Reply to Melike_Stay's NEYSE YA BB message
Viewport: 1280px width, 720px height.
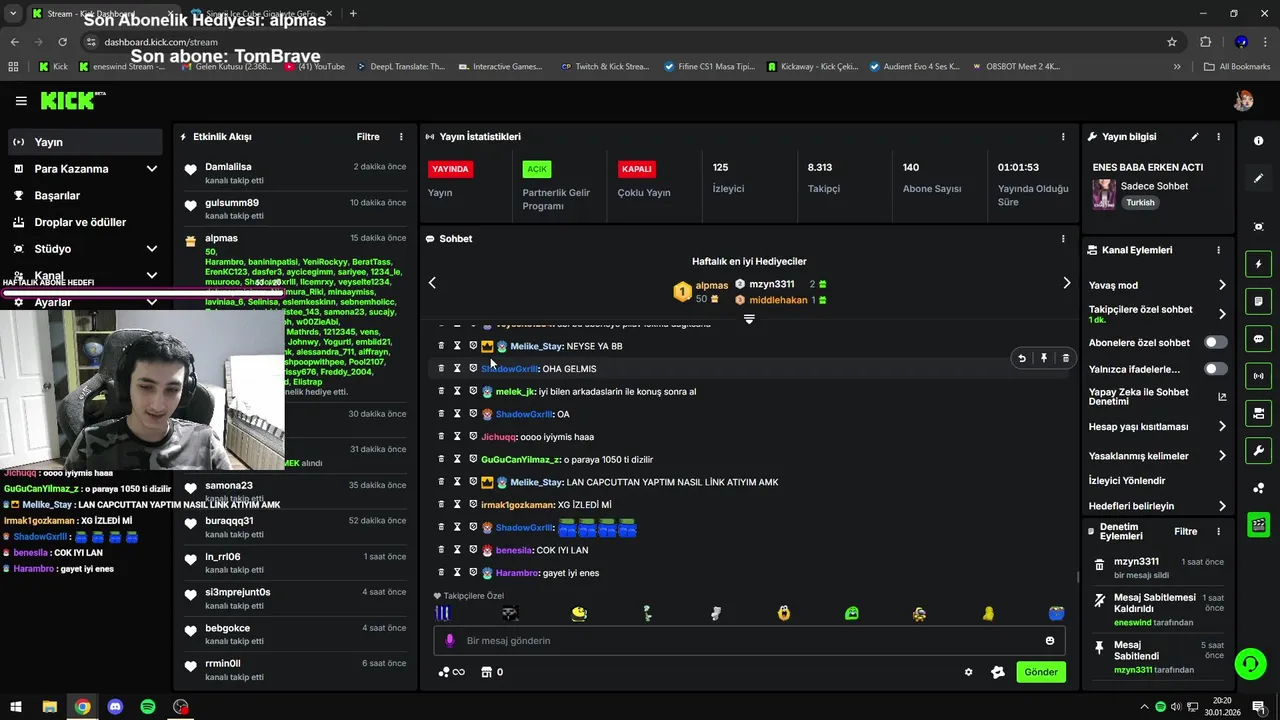[1022, 358]
